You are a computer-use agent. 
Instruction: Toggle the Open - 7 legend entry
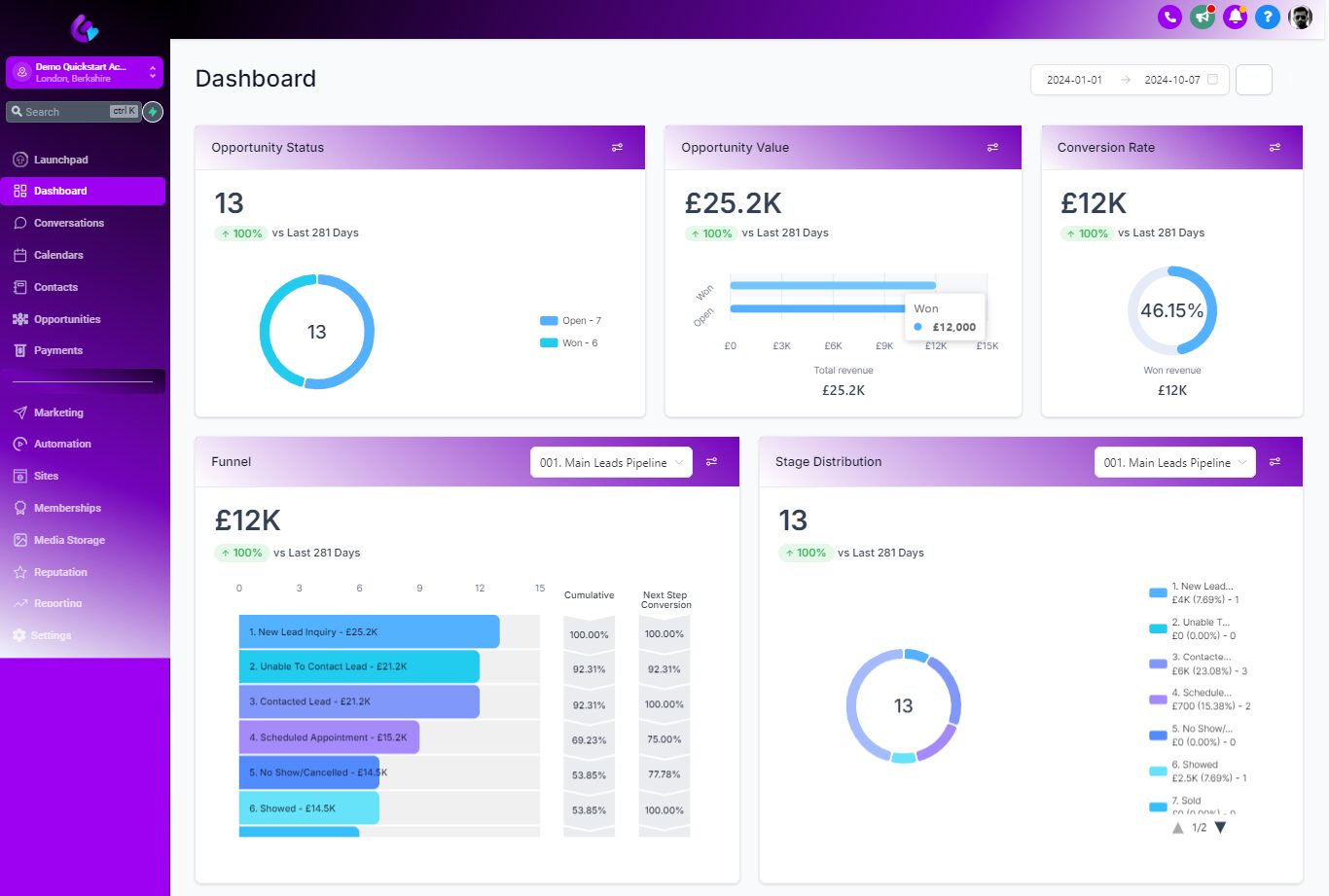point(571,321)
